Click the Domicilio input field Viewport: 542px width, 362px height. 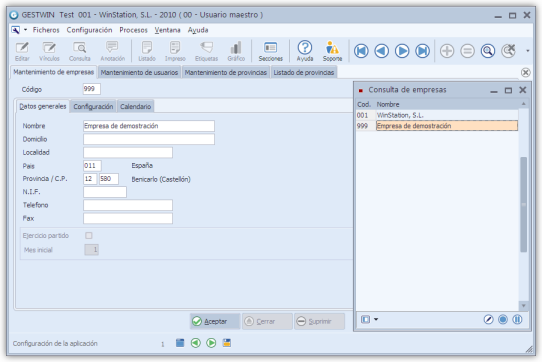click(x=149, y=139)
